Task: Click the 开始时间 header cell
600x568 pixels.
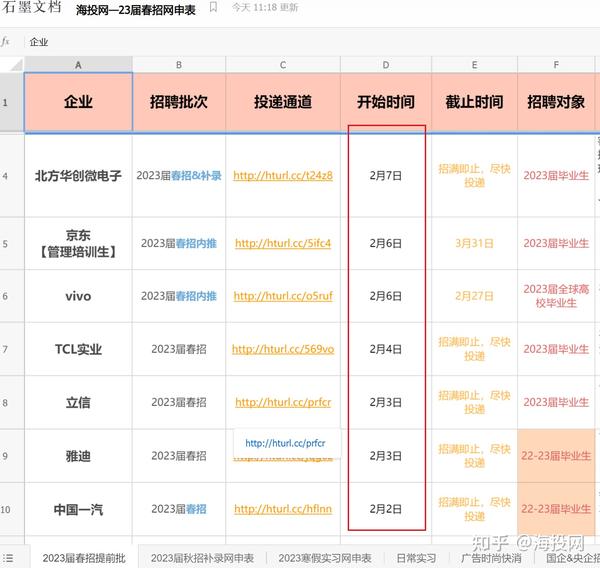Action: click(x=386, y=102)
